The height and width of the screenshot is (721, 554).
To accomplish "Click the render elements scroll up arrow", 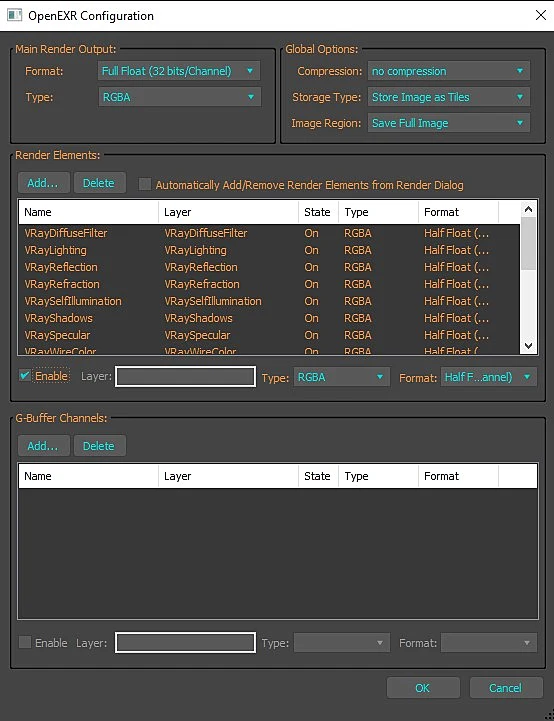I will [x=528, y=209].
